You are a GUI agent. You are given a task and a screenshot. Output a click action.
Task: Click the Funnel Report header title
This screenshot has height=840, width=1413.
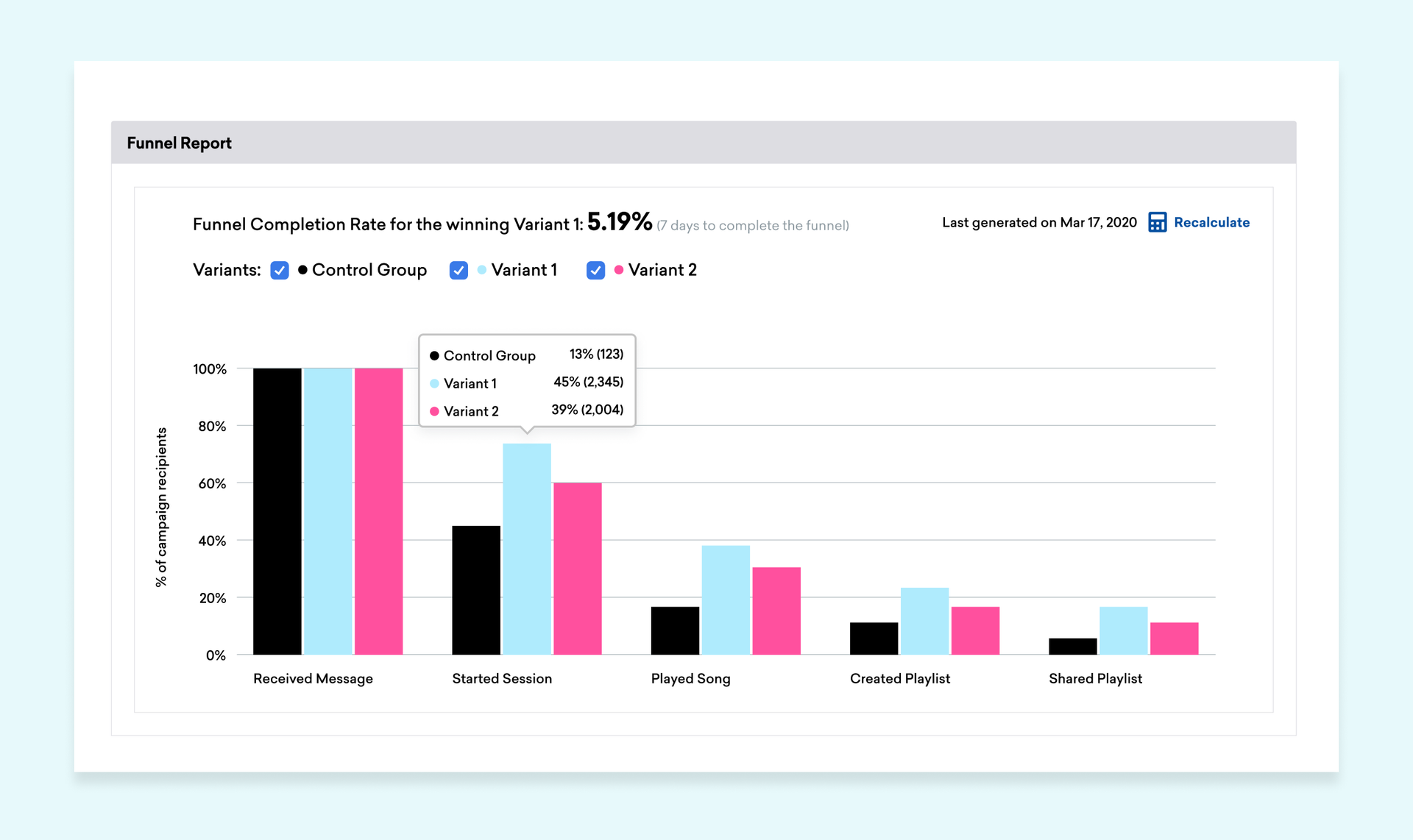[179, 143]
